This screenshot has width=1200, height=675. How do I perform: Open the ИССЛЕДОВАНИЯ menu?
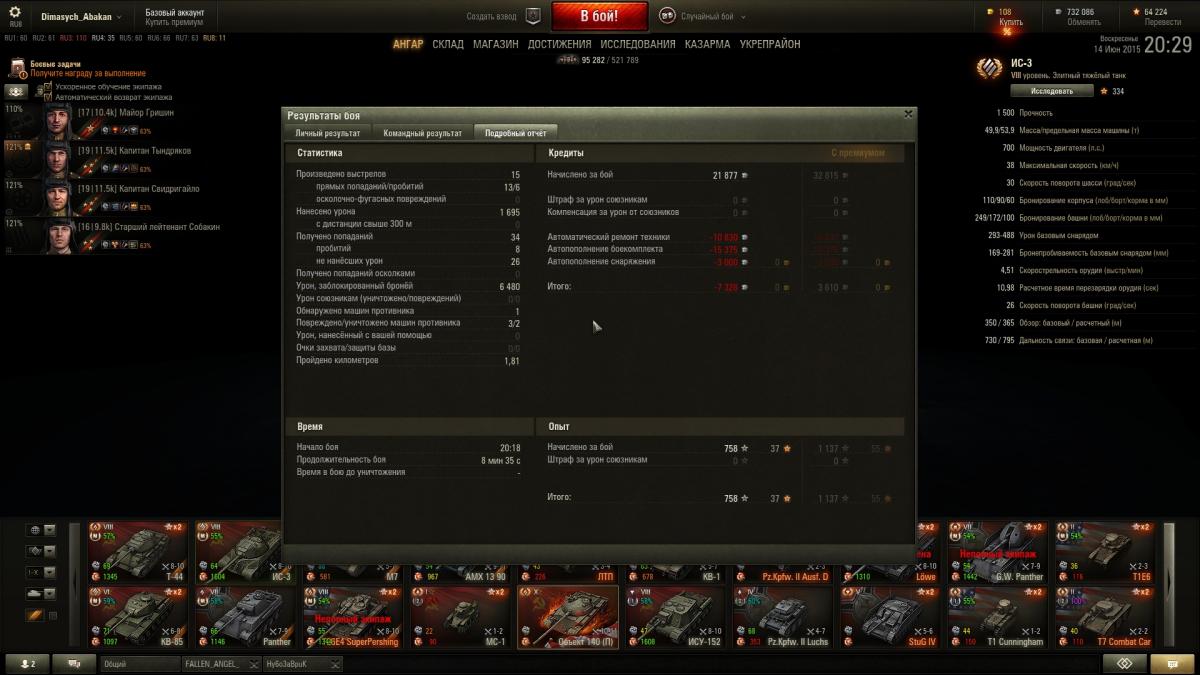coord(638,44)
